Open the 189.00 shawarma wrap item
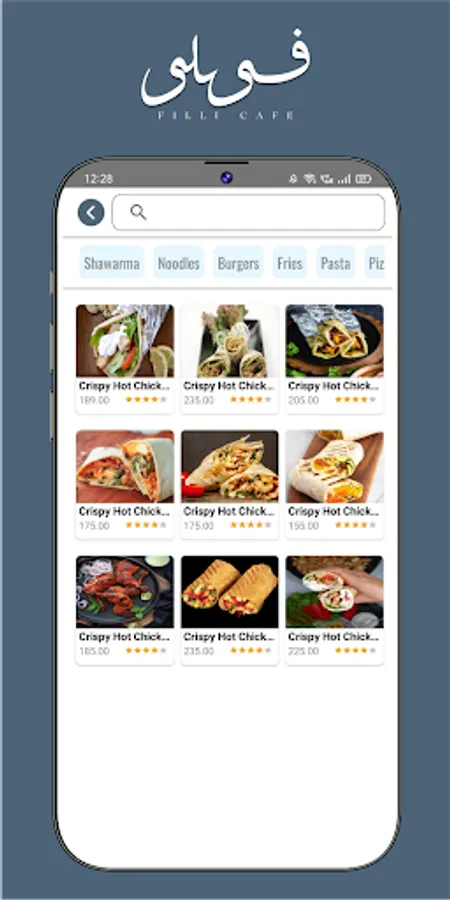The image size is (450, 900). coord(125,359)
